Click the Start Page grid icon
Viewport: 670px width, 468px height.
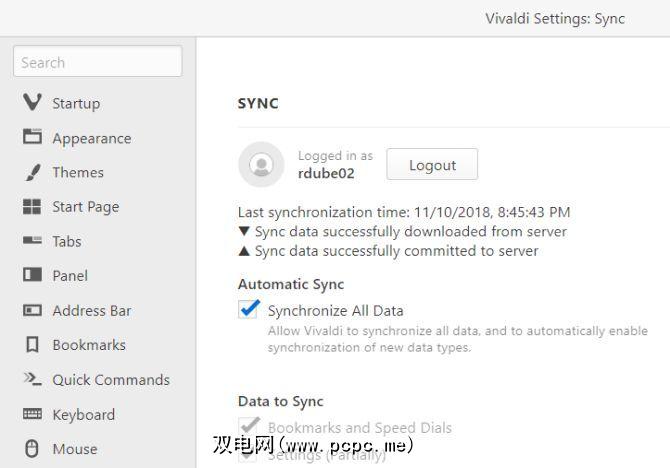32,207
